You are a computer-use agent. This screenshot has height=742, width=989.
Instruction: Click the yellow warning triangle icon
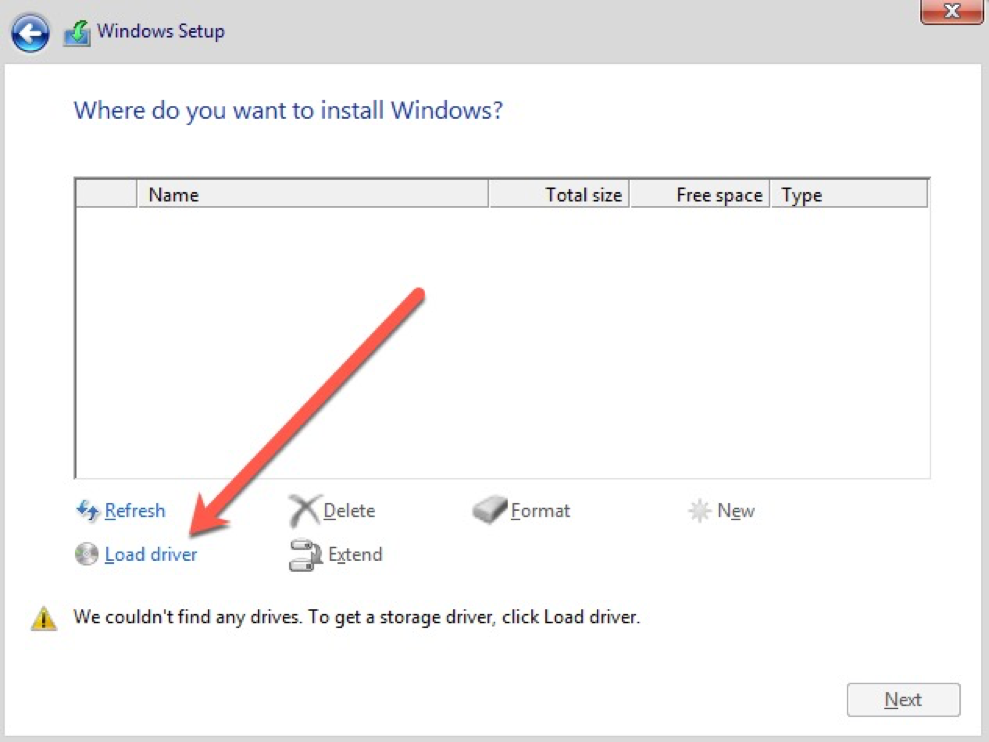point(44,618)
